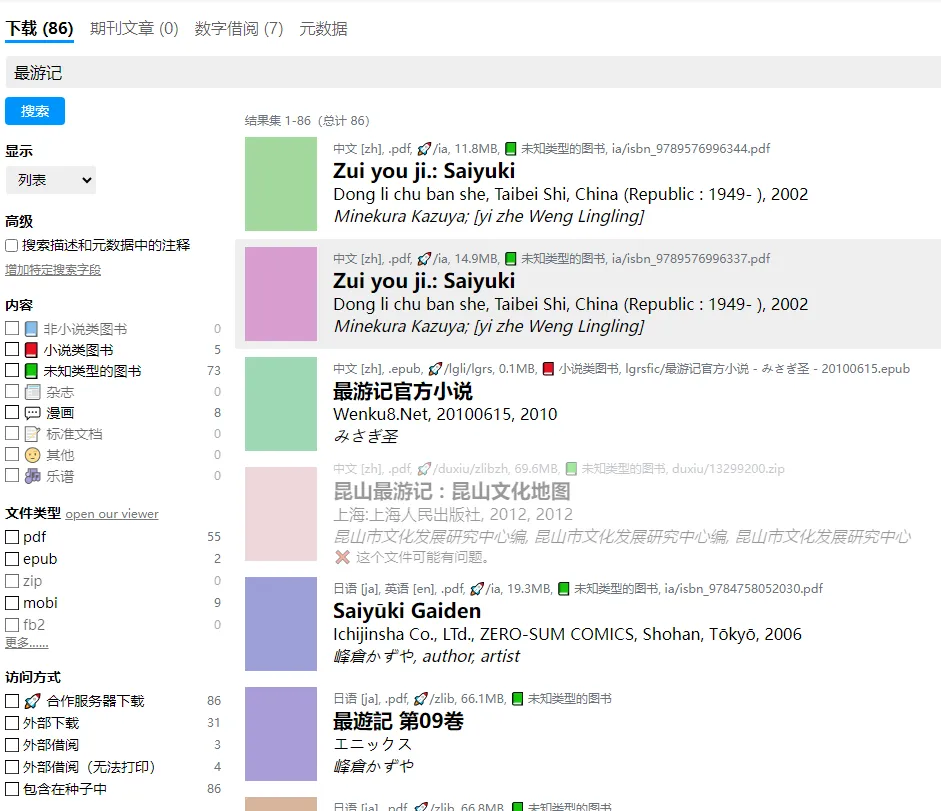Enable 搜索描述和元数据中的注释 checkbox

tap(11, 246)
